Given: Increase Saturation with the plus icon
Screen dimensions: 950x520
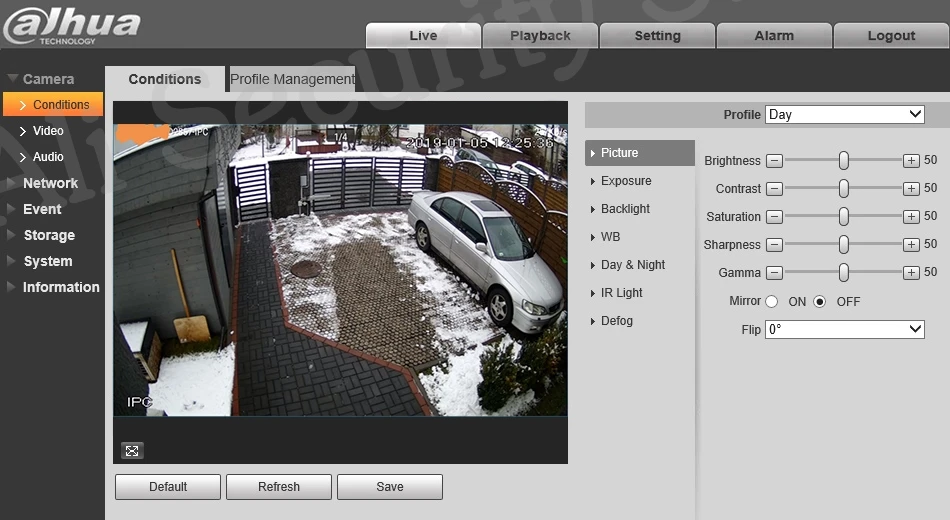Looking at the screenshot, I should point(911,216).
